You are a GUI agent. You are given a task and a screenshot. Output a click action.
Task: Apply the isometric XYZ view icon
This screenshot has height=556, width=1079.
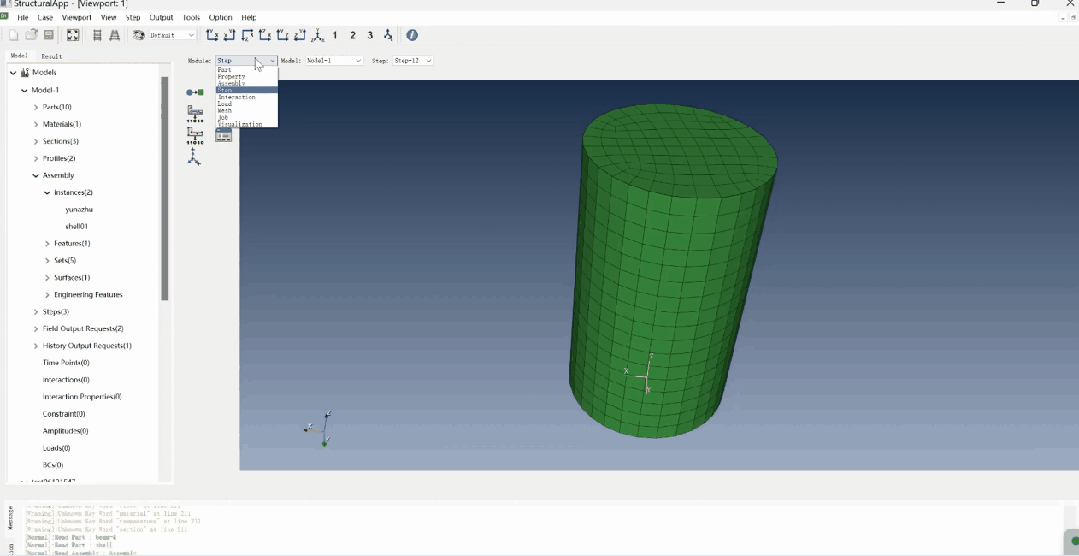pos(318,35)
